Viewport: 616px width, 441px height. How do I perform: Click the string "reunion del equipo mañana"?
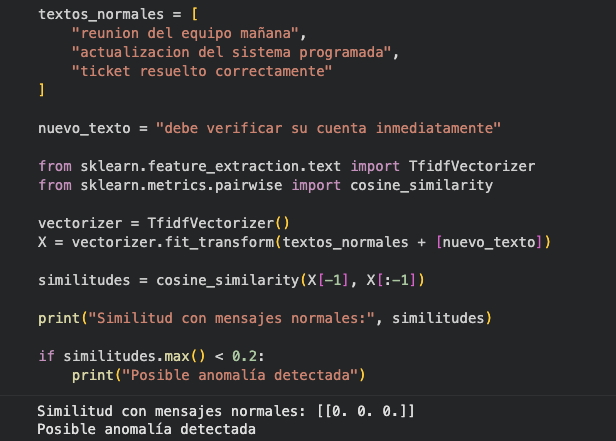tap(185, 33)
